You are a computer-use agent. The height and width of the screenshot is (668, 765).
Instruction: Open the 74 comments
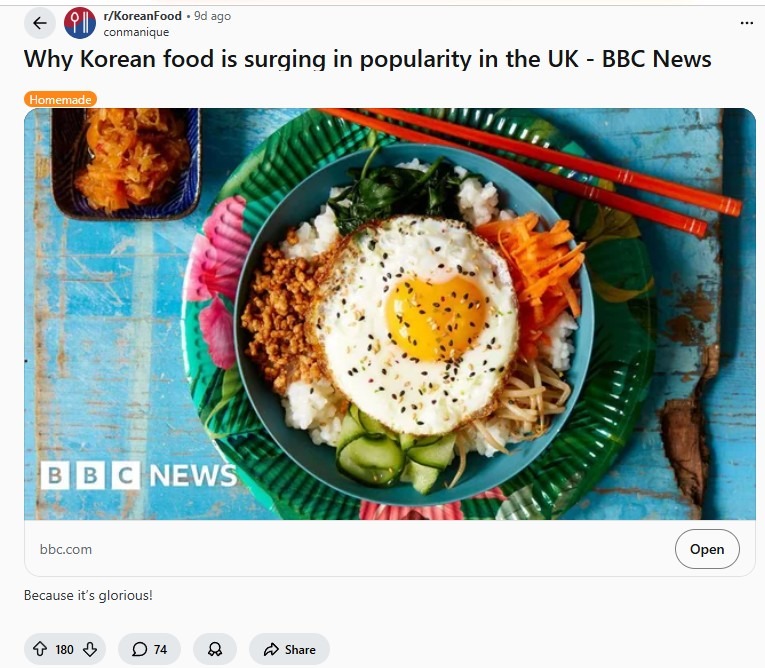(x=149, y=649)
